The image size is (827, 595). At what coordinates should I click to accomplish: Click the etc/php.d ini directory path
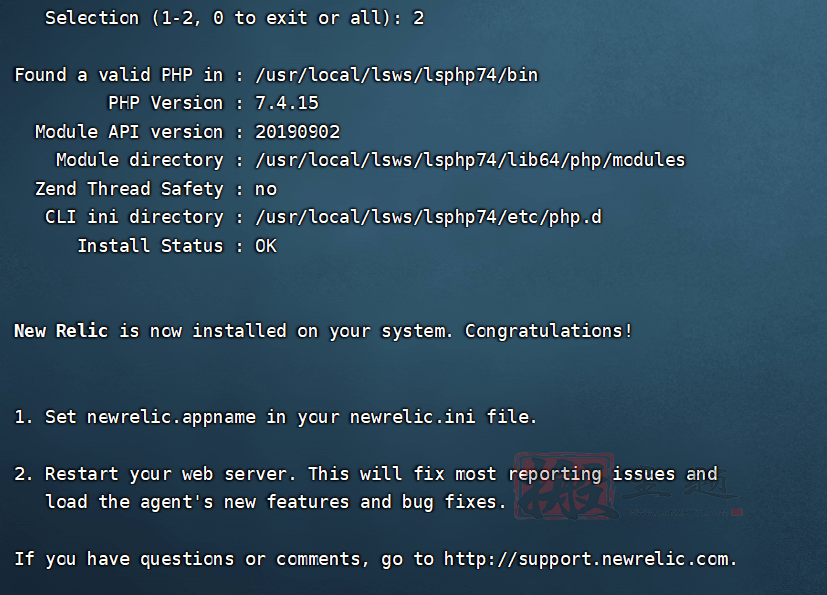click(x=428, y=217)
